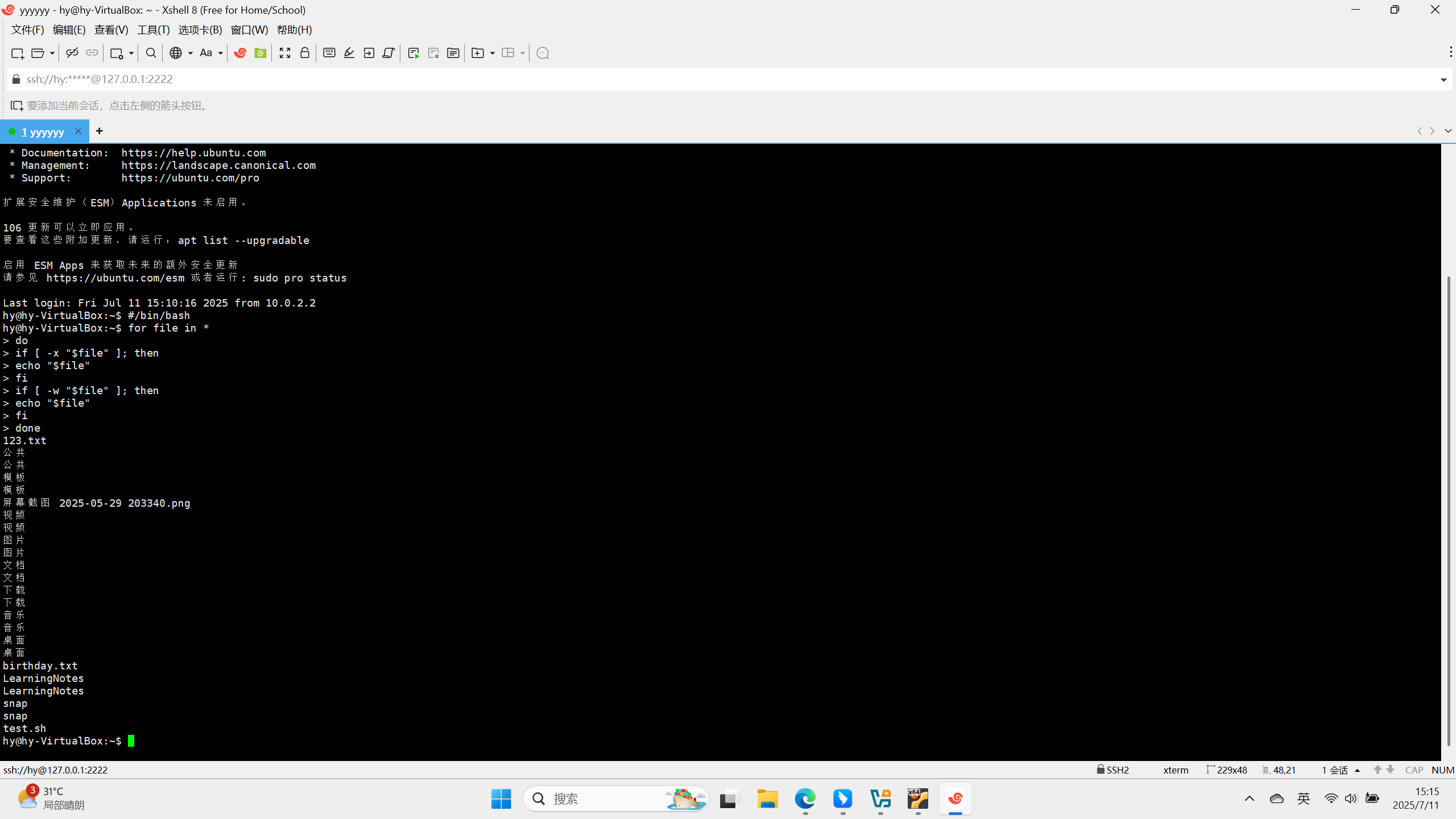Image resolution: width=1456 pixels, height=819 pixels.
Task: Toggle the 英 input language indicator
Action: coord(1304,799)
